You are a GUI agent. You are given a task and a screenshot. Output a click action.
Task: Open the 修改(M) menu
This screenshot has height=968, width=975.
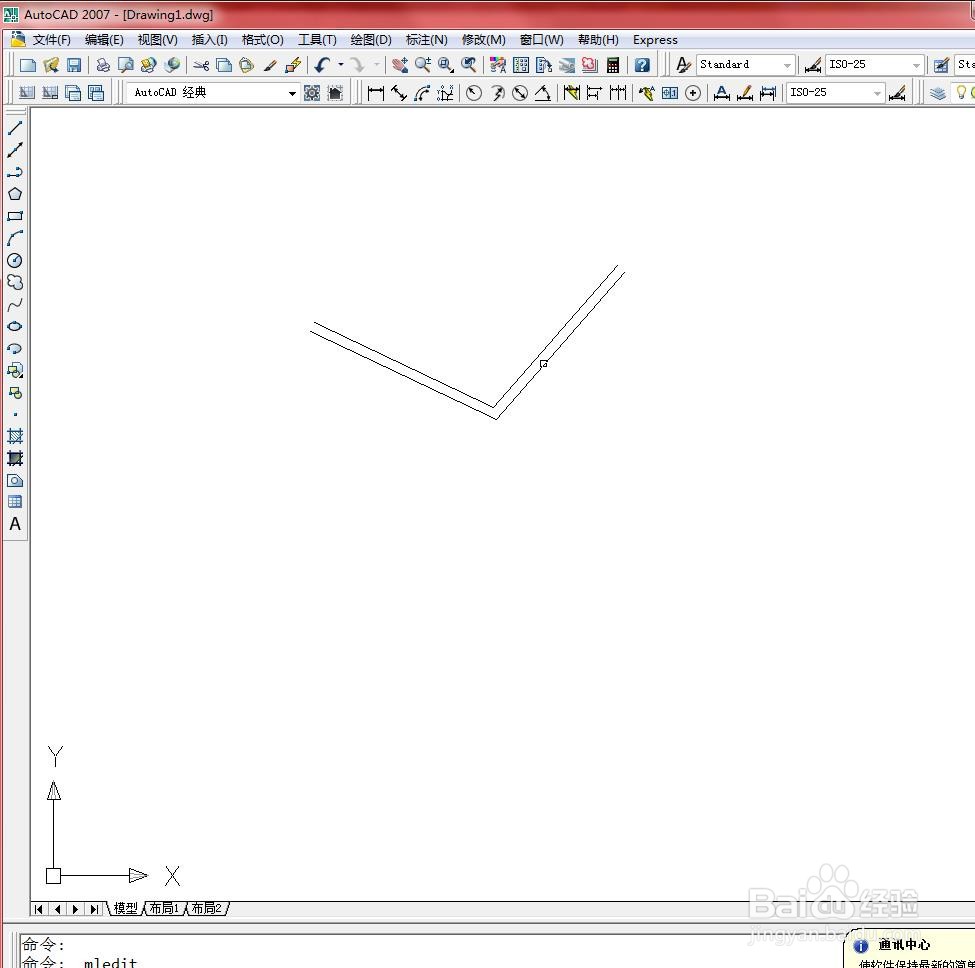[483, 40]
